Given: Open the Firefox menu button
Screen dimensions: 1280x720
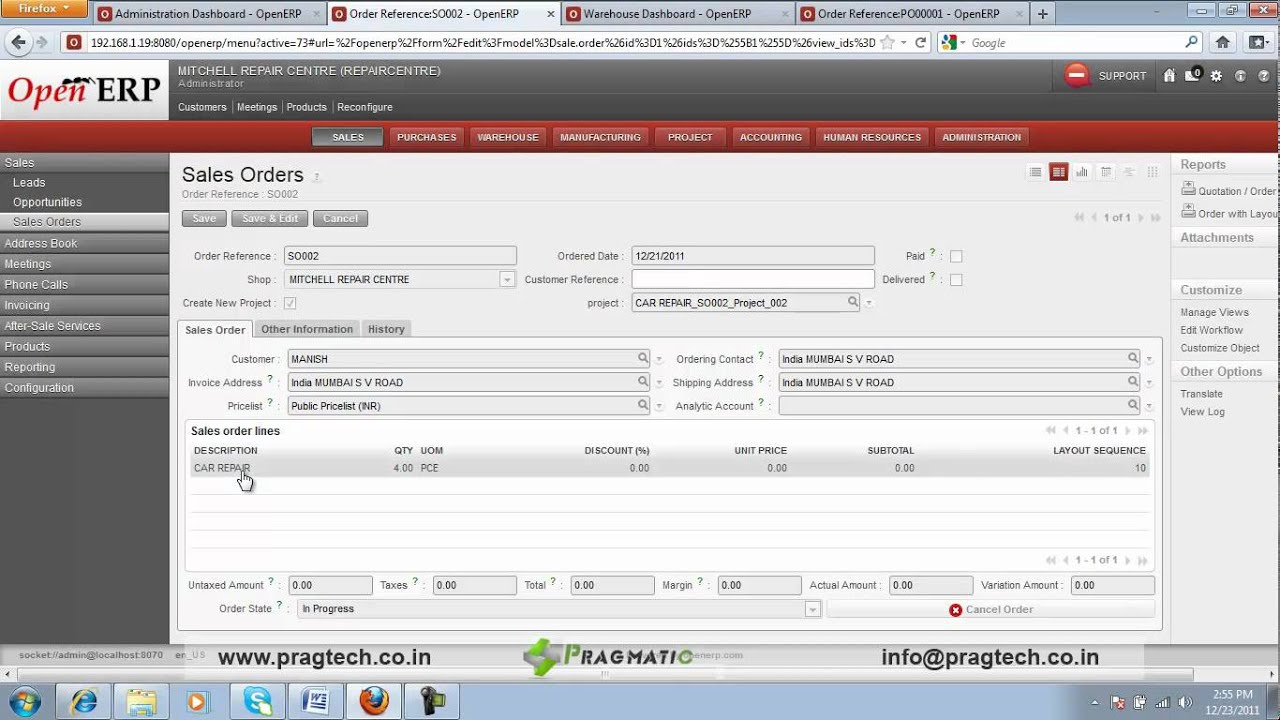Looking at the screenshot, I should click(x=44, y=9).
